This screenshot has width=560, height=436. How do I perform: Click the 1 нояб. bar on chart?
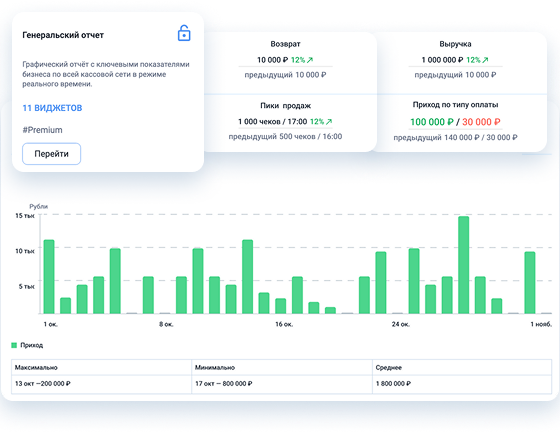point(546,313)
